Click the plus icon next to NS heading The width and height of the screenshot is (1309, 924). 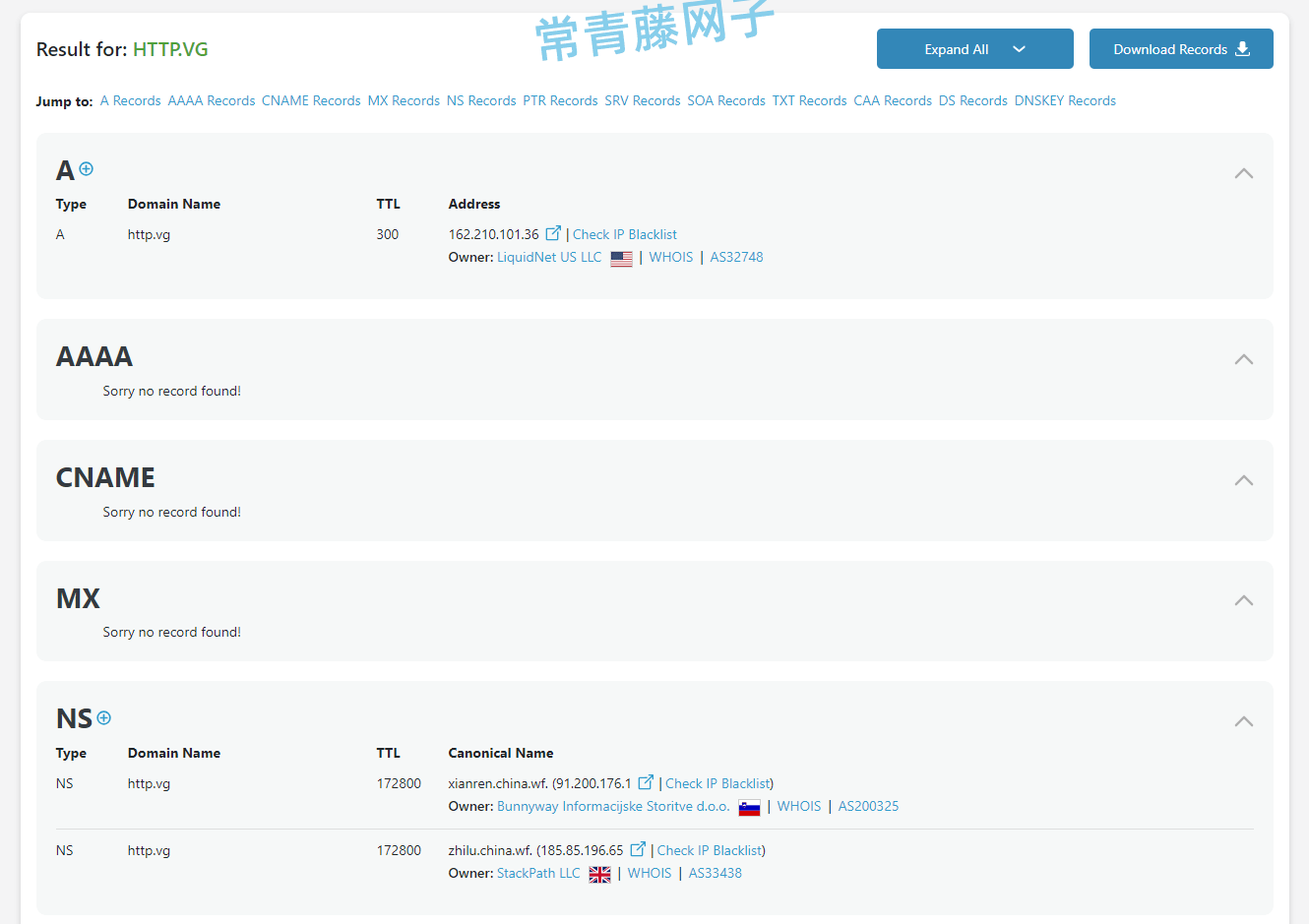point(104,718)
